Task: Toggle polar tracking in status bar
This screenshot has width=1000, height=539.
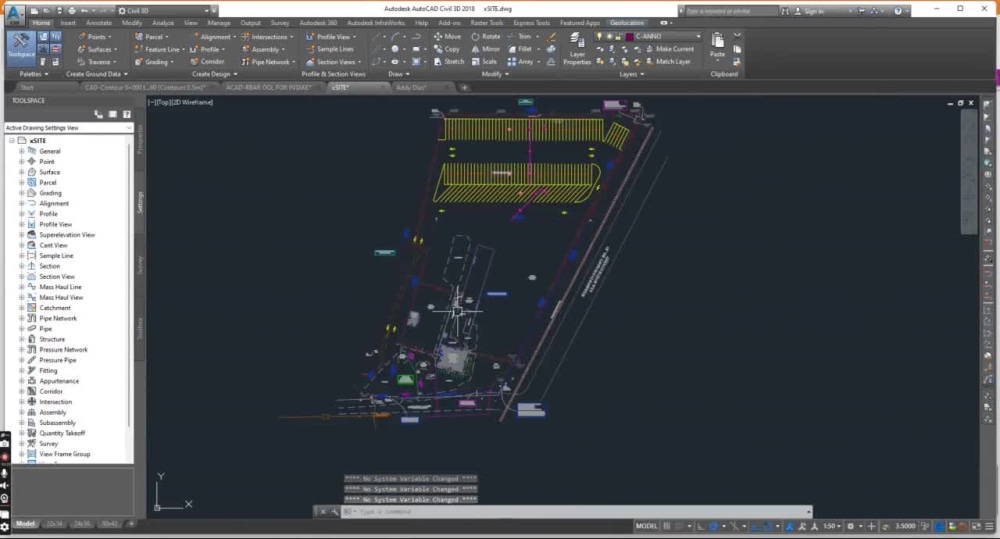Action: click(714, 526)
